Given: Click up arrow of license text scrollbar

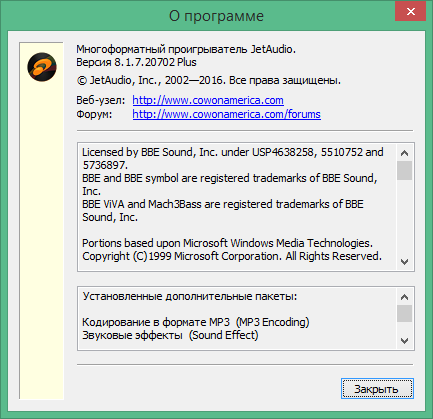Looking at the screenshot, I should pos(404,153).
